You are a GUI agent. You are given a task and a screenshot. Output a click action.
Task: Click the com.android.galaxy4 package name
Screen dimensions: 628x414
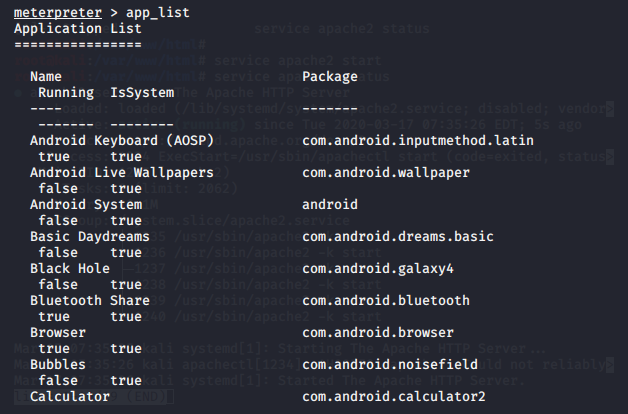point(377,268)
